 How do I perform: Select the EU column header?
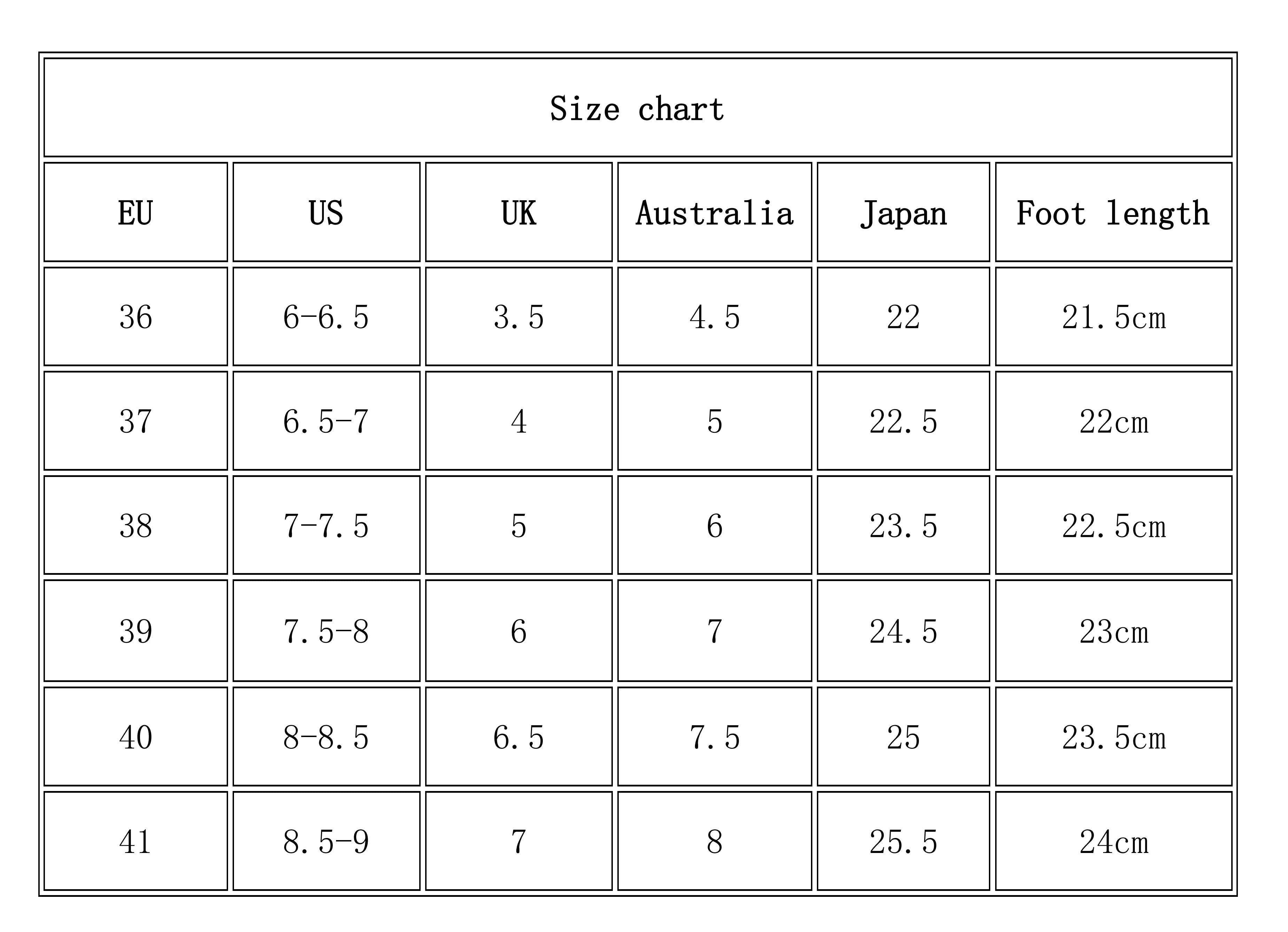tap(136, 213)
